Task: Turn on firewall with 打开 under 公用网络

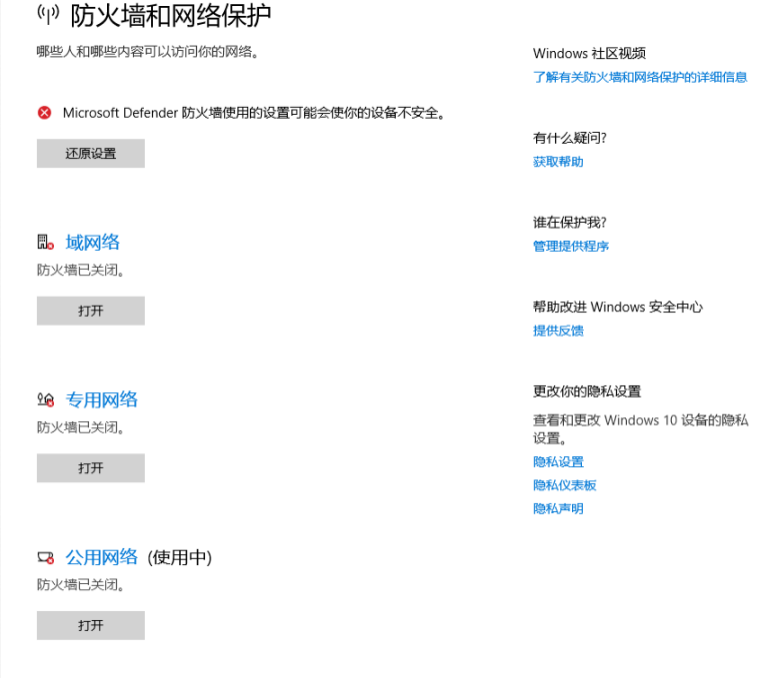Action: pos(91,625)
